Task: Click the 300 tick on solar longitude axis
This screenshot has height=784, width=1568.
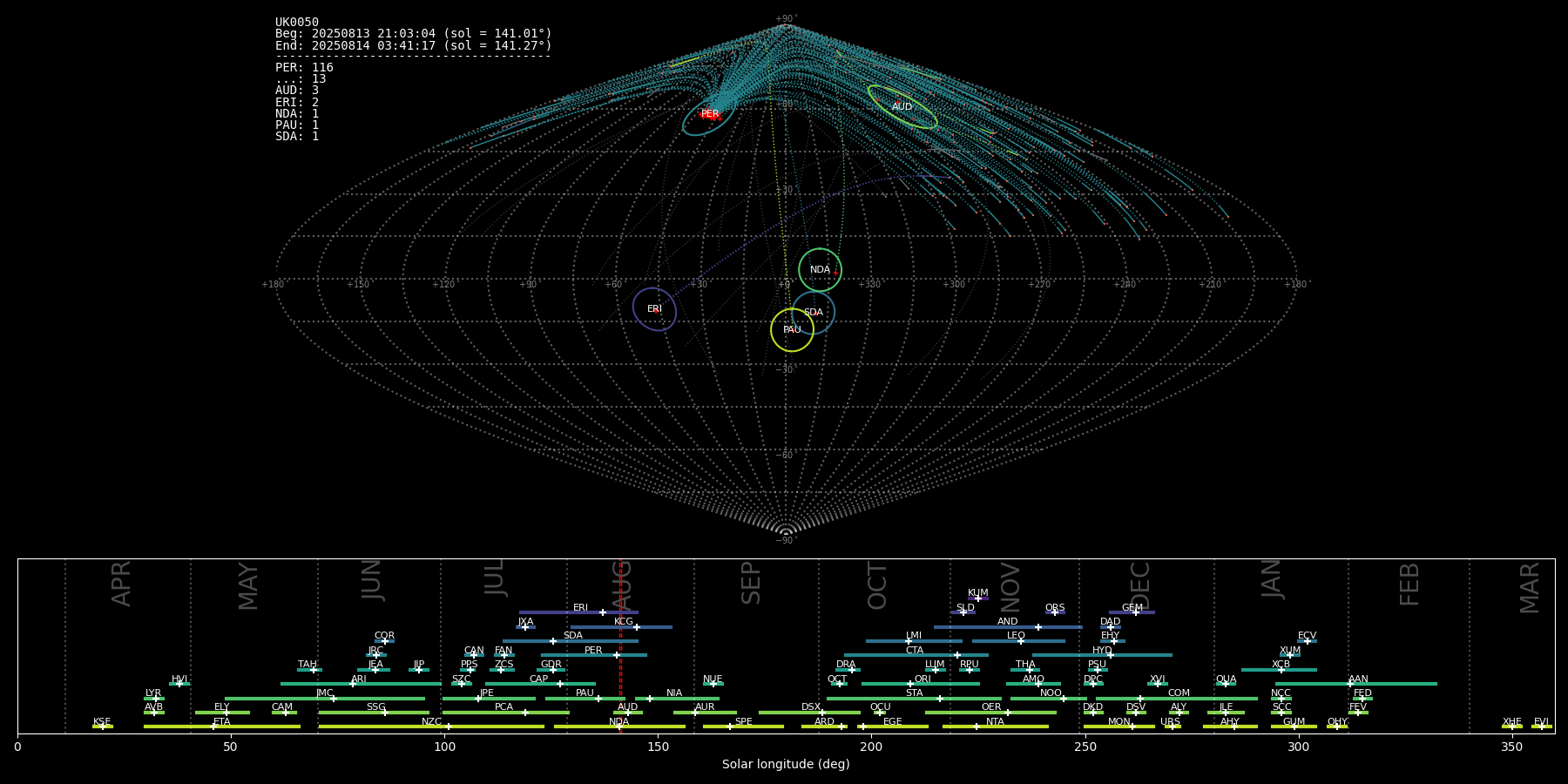Action: [1298, 747]
